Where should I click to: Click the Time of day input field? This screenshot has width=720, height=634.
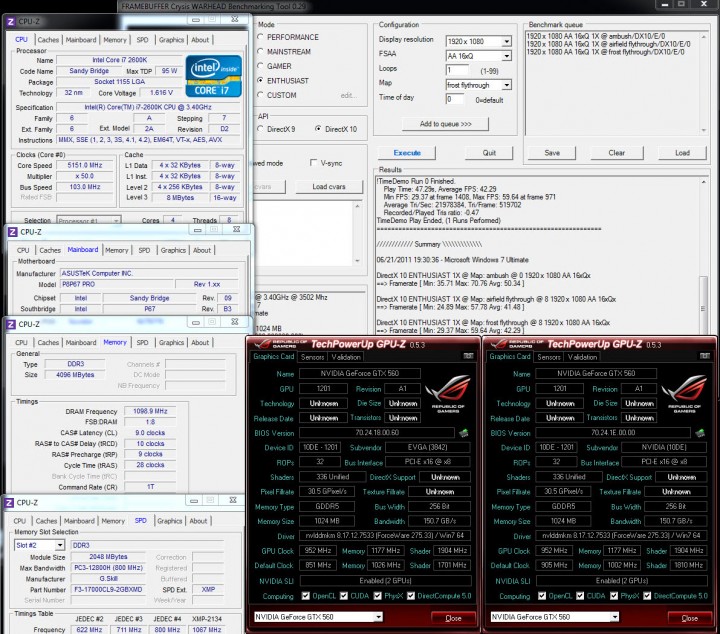pyautogui.click(x=455, y=99)
